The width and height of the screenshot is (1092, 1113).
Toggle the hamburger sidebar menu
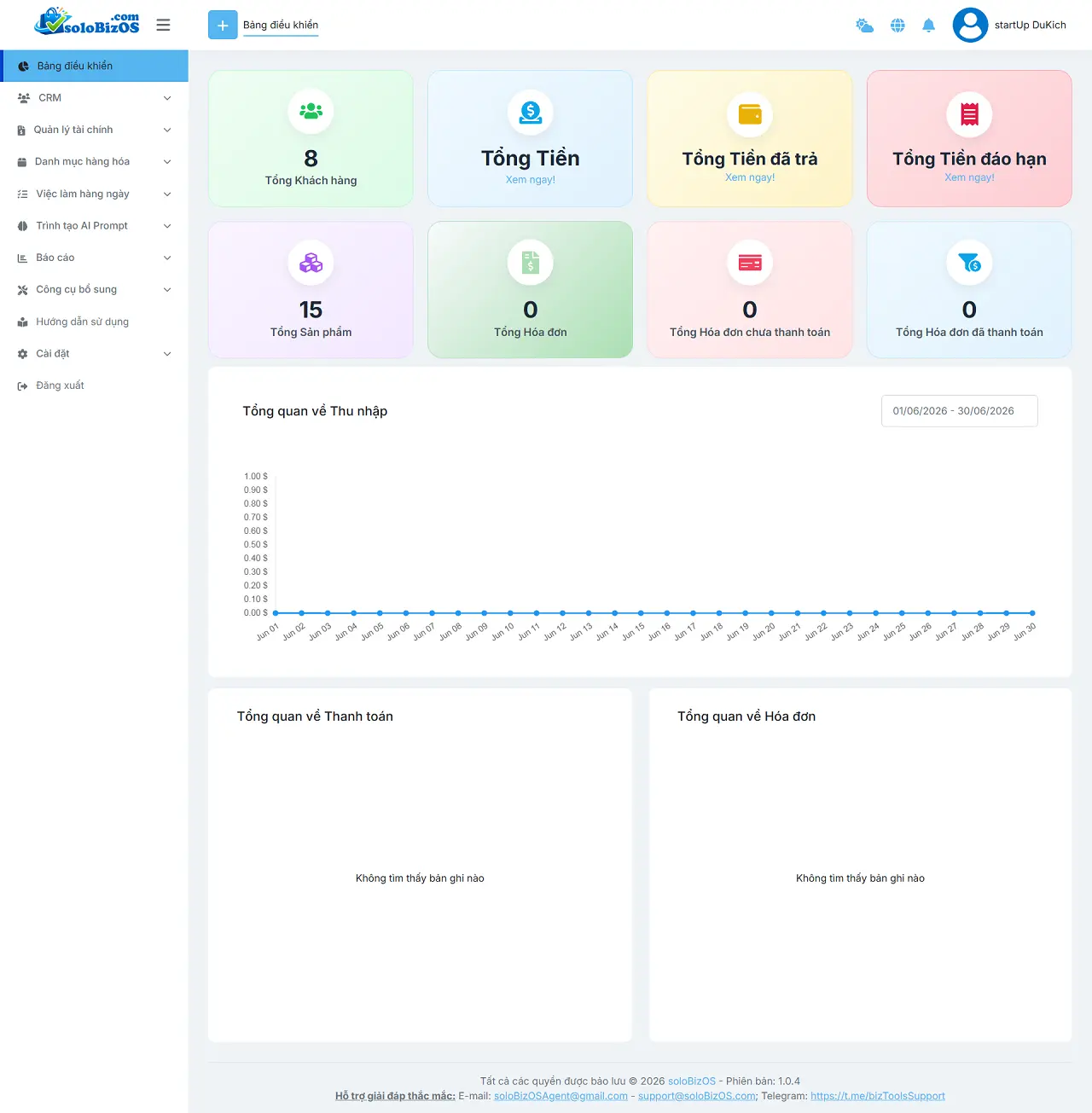[163, 25]
